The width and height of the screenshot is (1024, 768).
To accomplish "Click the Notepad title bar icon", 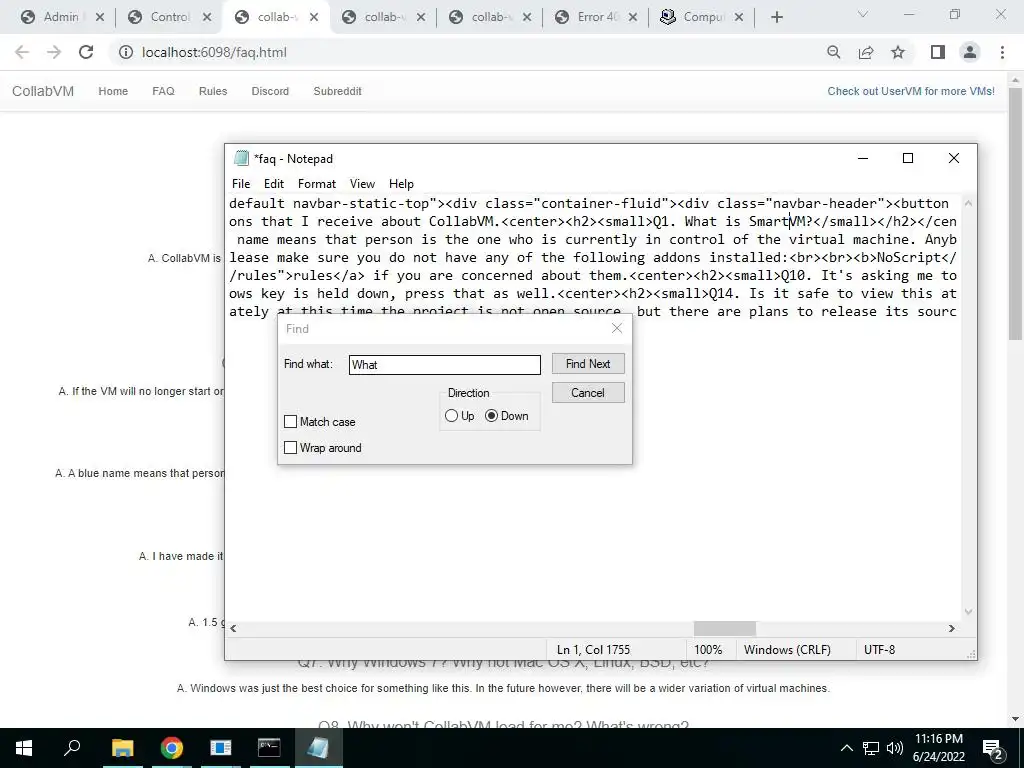I will 242,158.
